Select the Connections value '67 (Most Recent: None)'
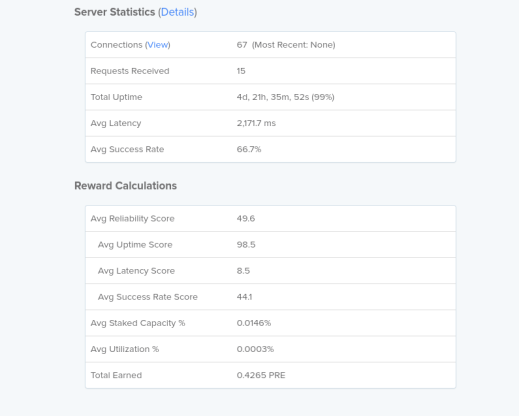This screenshot has height=416, width=519. click(286, 45)
